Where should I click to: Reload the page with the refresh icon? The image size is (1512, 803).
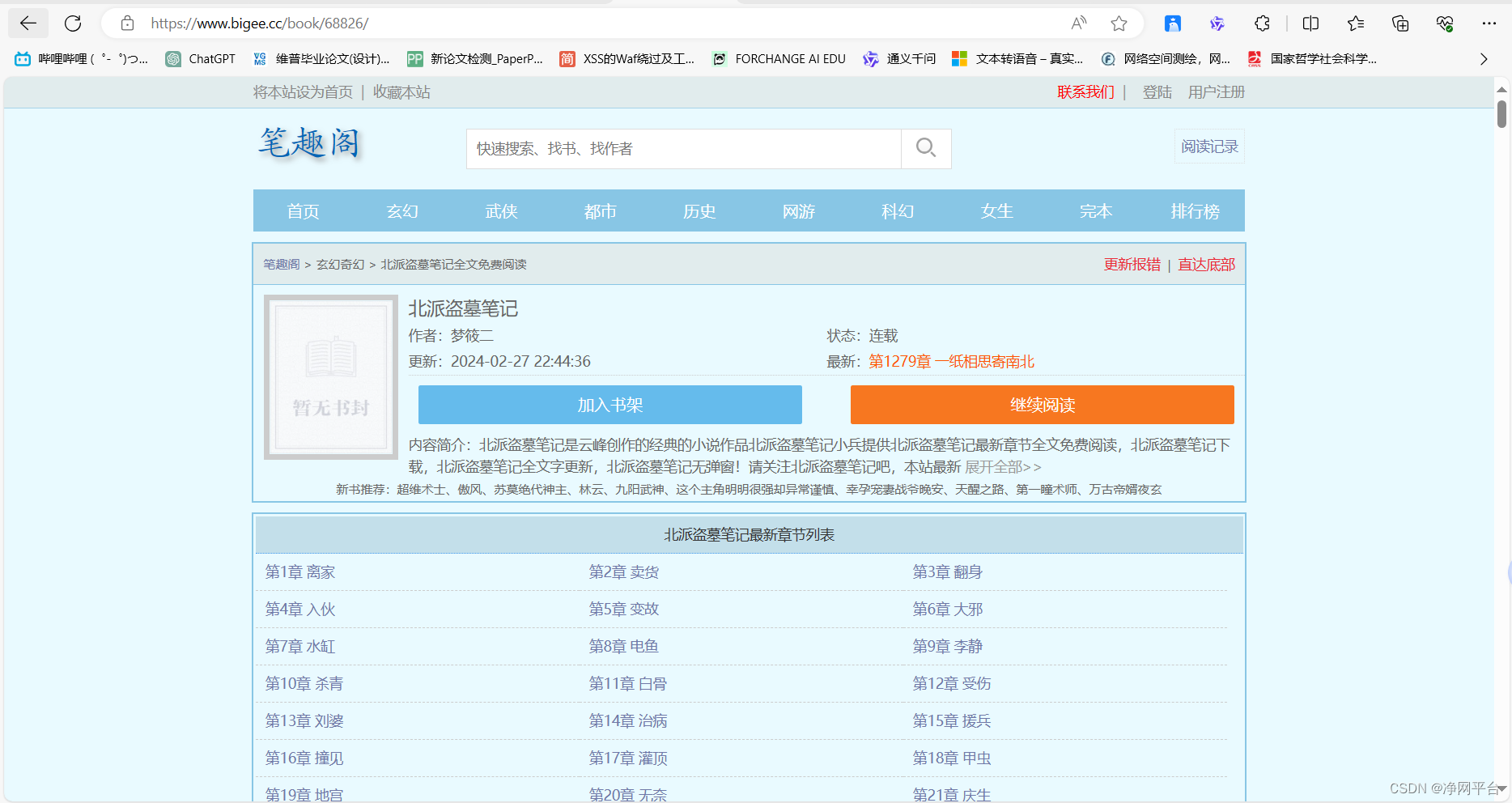[73, 23]
